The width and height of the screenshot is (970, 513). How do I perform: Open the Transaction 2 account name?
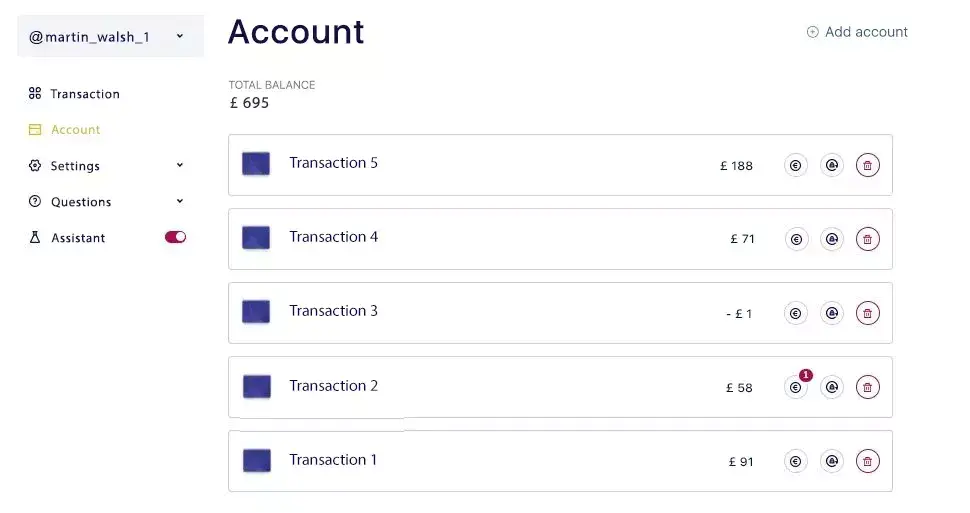(x=333, y=386)
